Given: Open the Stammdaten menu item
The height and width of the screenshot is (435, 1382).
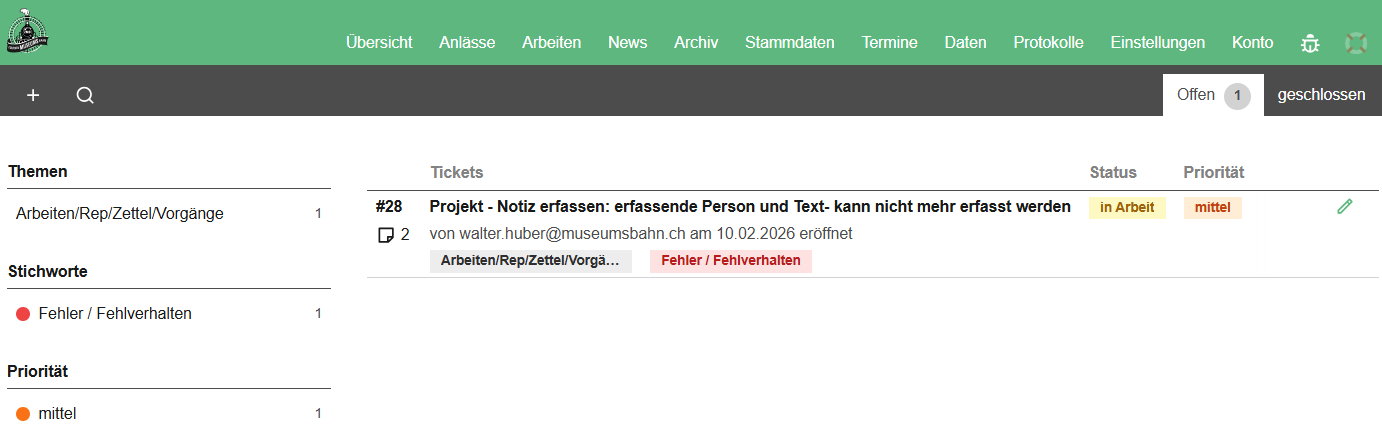Looking at the screenshot, I should tap(789, 42).
